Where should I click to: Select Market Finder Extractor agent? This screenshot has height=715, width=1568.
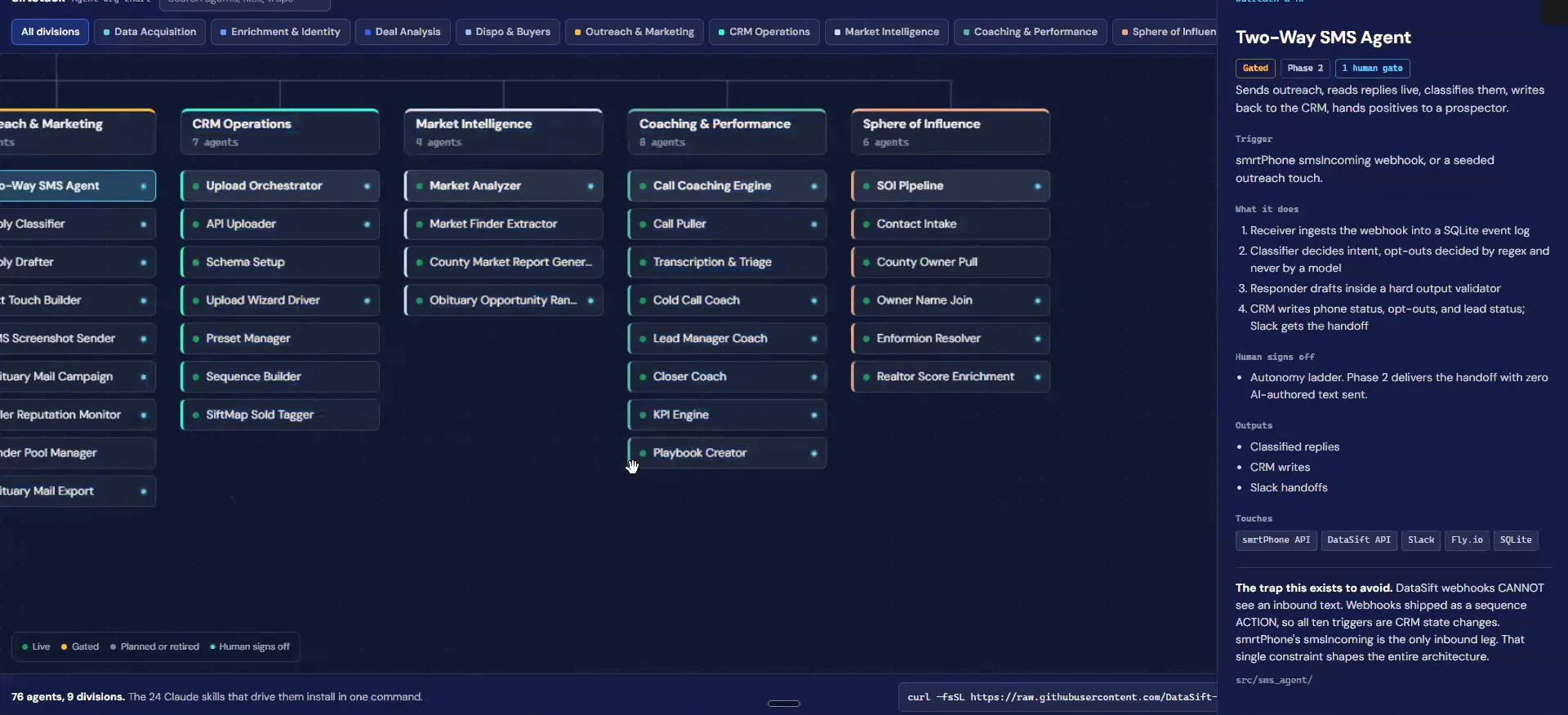click(x=504, y=224)
